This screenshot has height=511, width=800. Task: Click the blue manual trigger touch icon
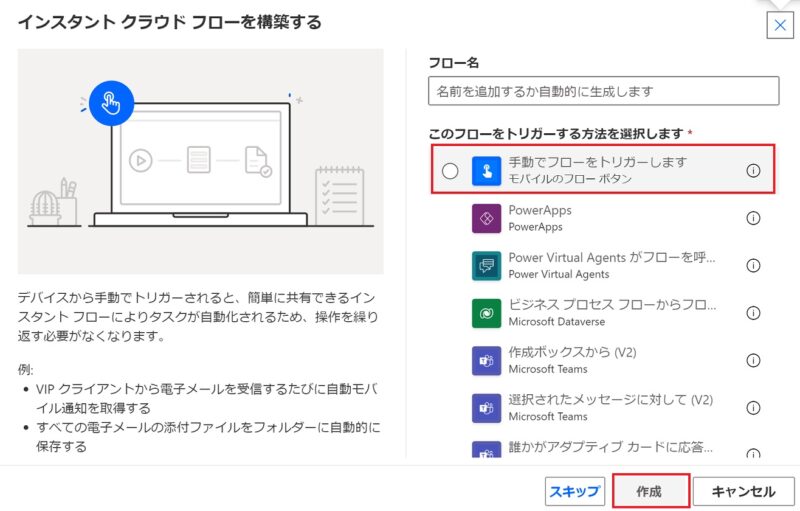[x=487, y=171]
